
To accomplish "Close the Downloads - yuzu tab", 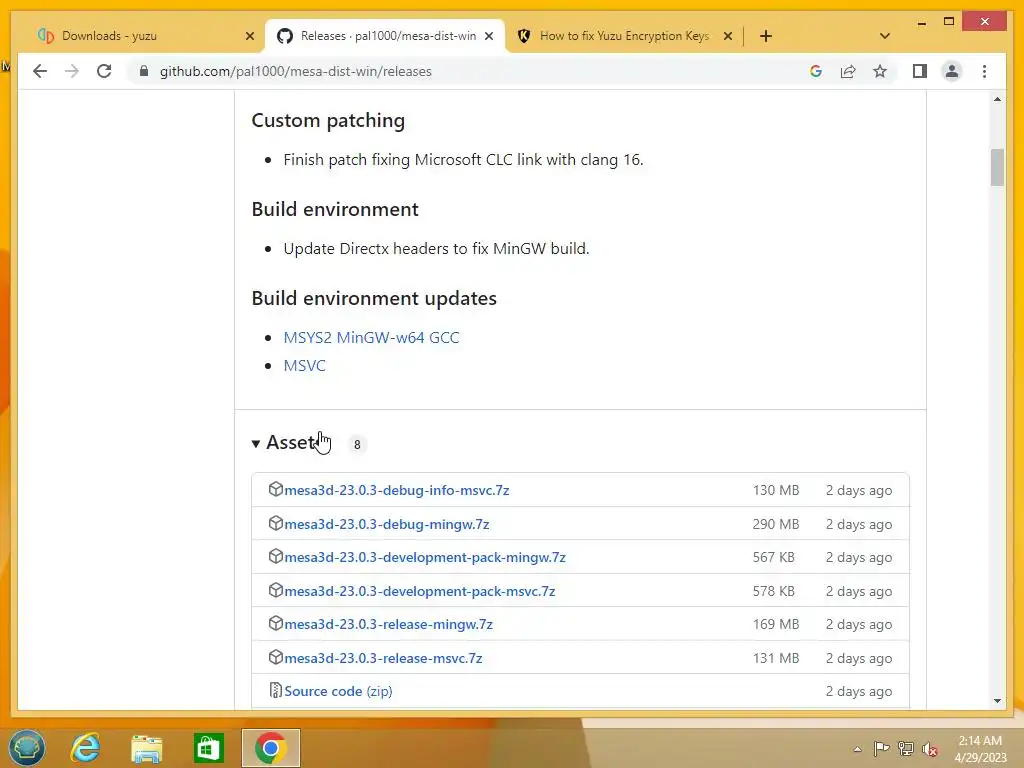I will click(x=249, y=36).
